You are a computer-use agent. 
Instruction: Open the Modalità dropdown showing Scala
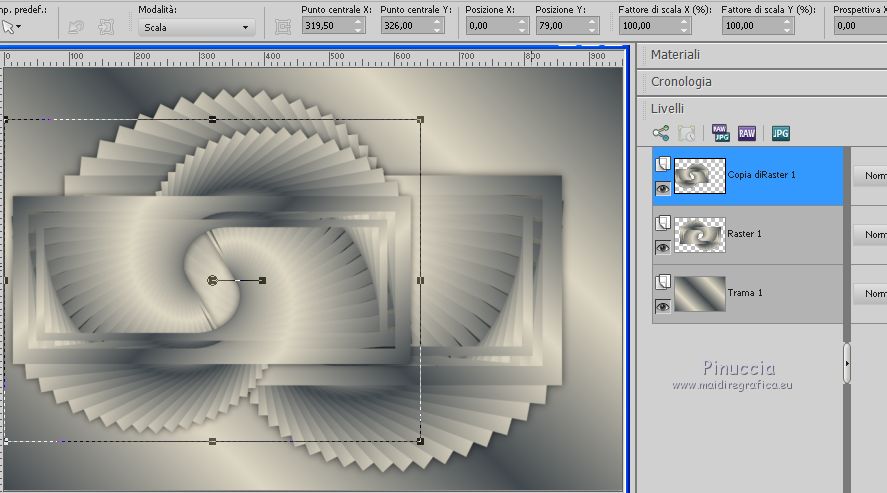tap(196, 28)
